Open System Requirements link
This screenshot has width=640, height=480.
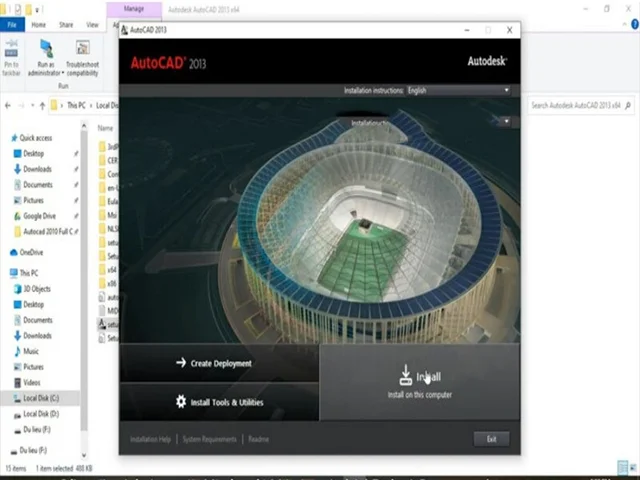click(x=209, y=439)
